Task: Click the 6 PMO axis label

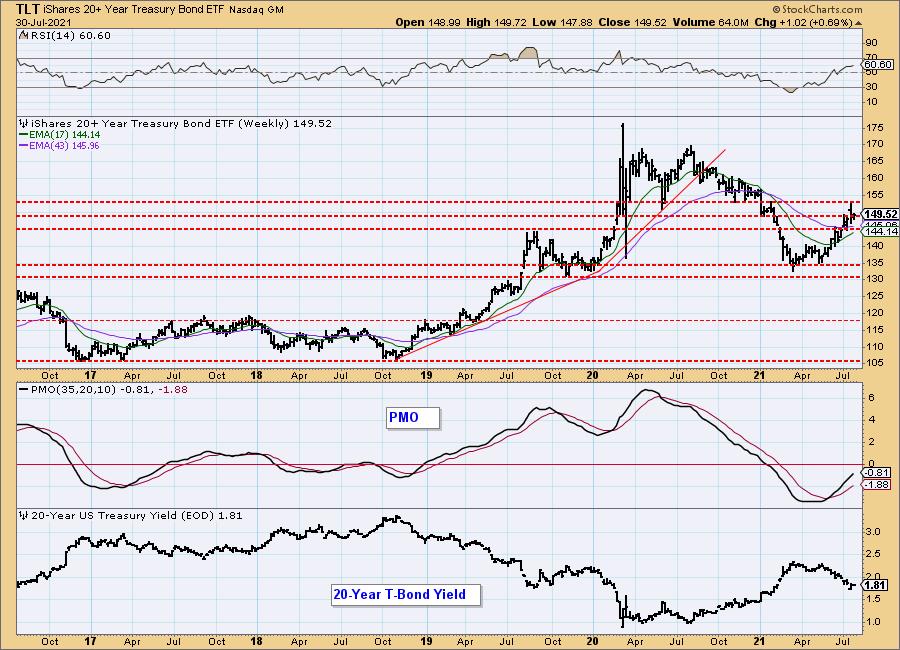Action: (x=871, y=397)
